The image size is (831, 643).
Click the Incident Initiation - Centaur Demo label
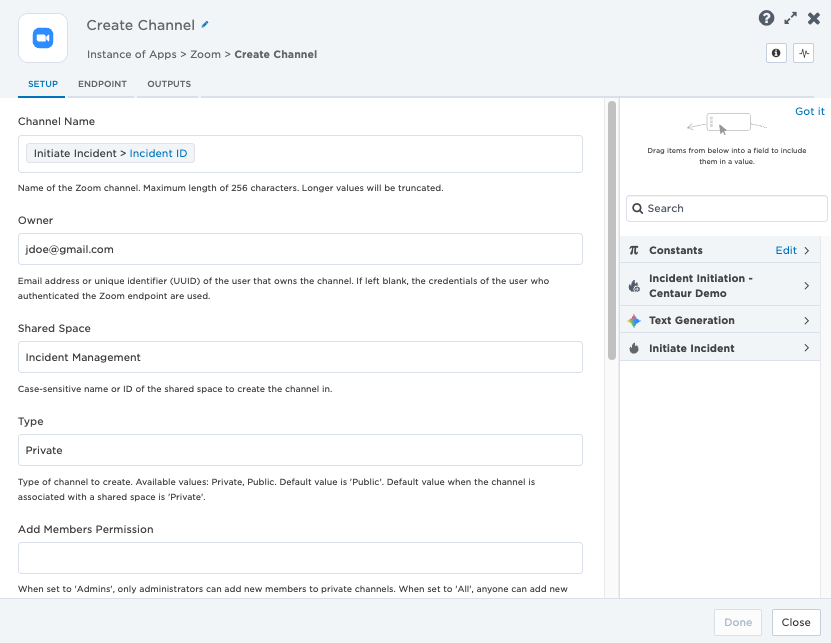click(x=701, y=286)
